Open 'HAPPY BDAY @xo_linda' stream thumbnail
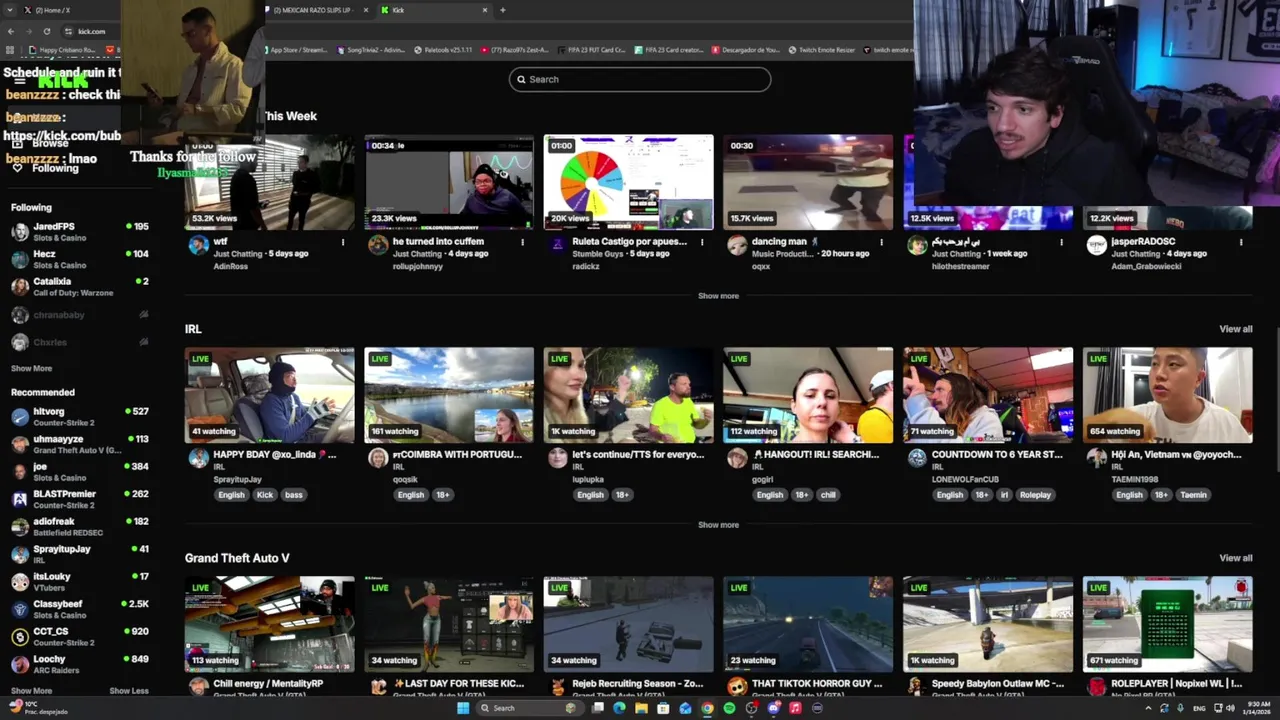 (x=269, y=395)
